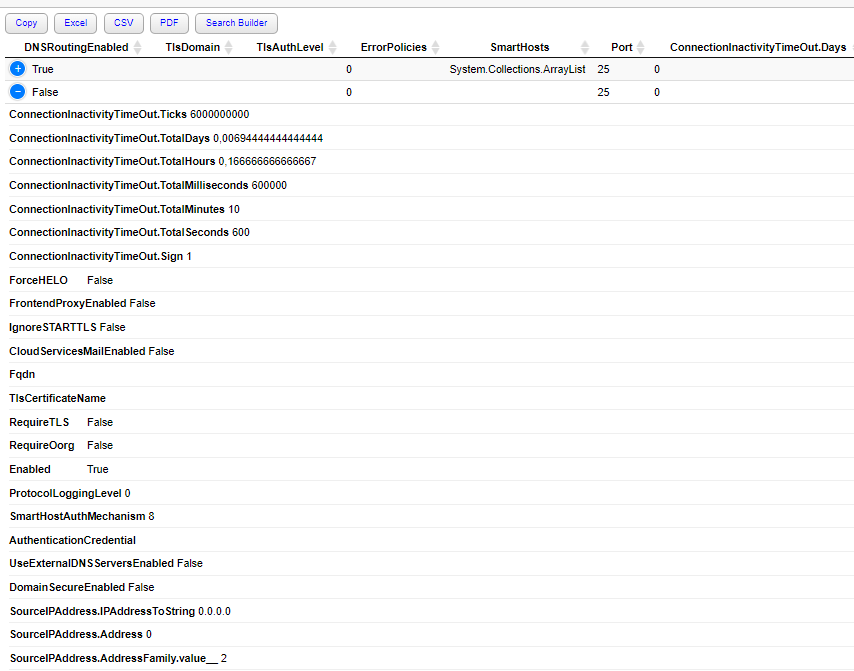Sort by SmartHosts column header
Viewport: 854px width, 671px height.
520,47
